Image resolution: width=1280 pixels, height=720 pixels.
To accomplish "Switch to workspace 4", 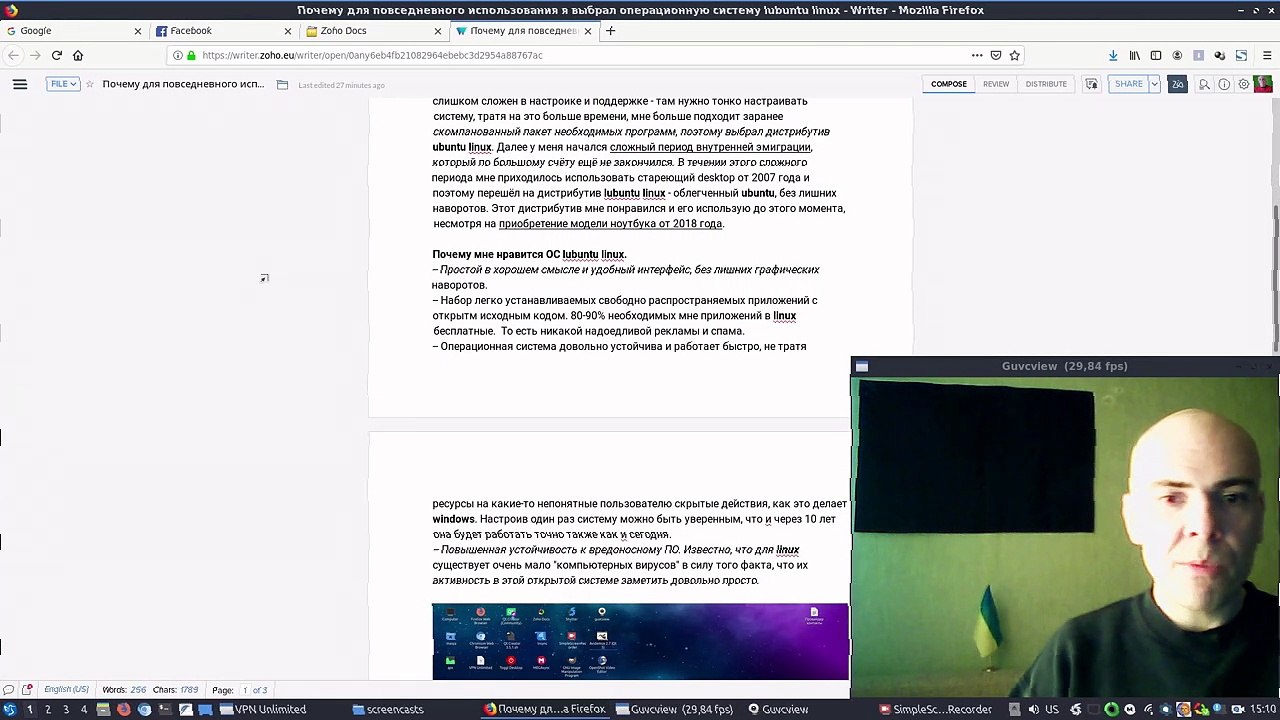I will [x=83, y=709].
